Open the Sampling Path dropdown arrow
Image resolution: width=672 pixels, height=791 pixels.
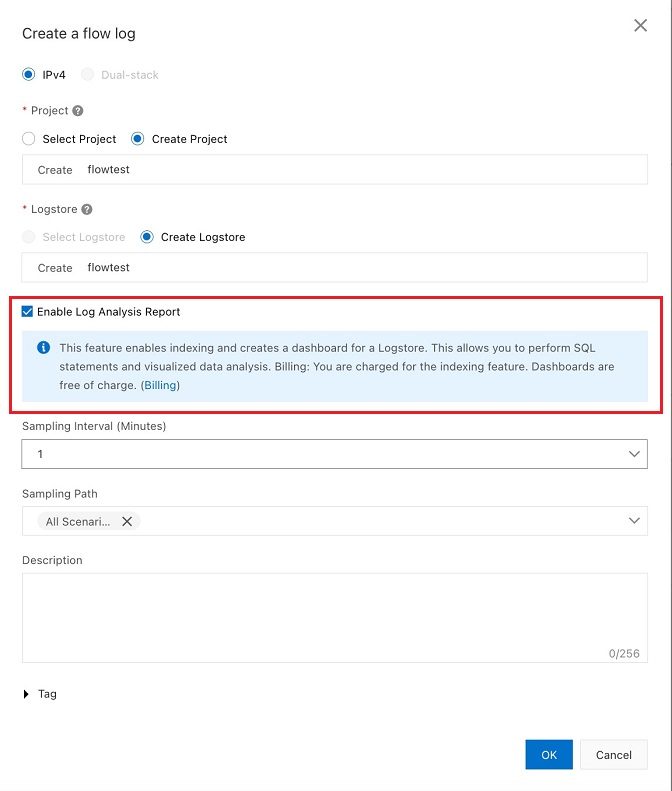(x=634, y=521)
